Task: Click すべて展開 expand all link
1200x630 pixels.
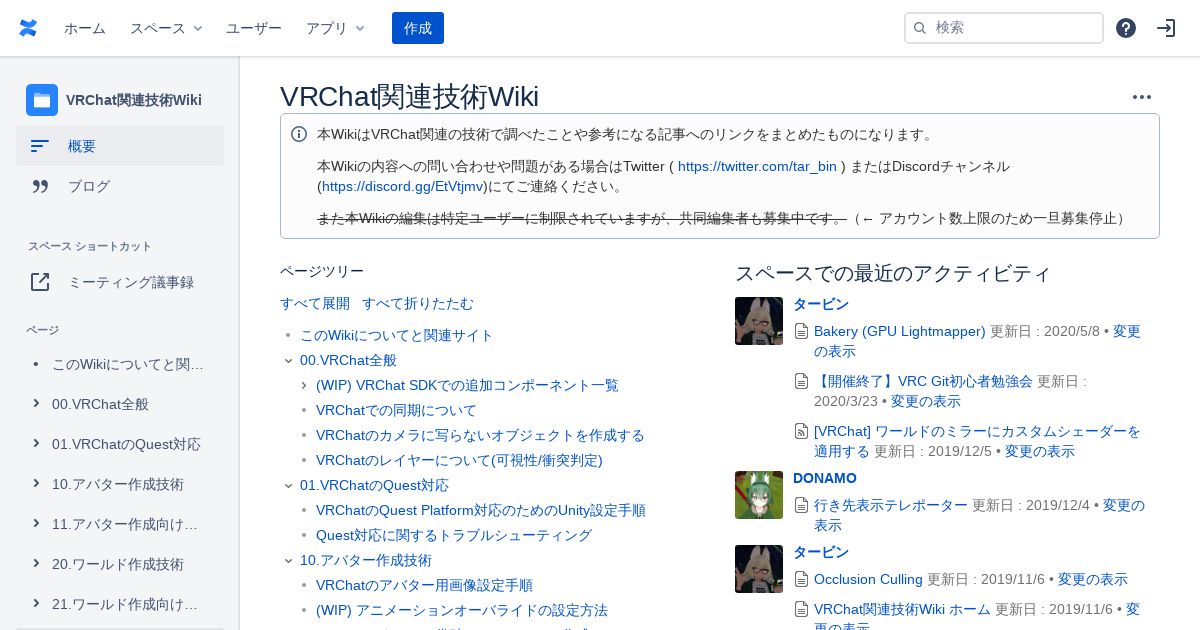Action: 315,303
